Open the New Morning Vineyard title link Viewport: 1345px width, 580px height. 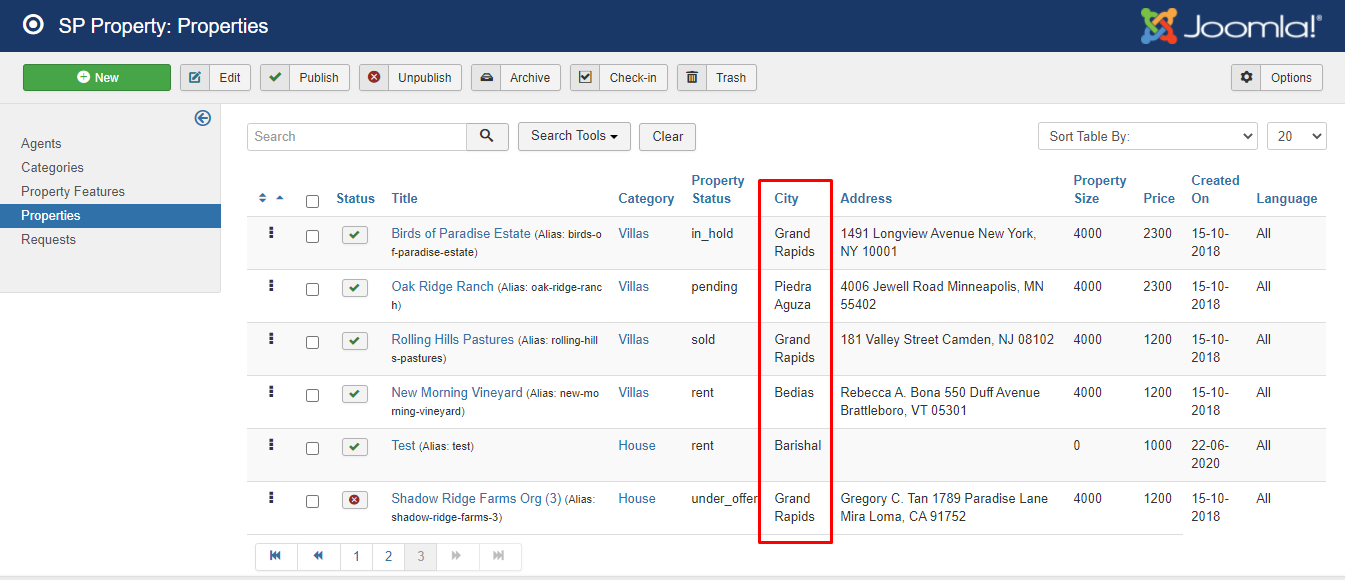pos(457,393)
